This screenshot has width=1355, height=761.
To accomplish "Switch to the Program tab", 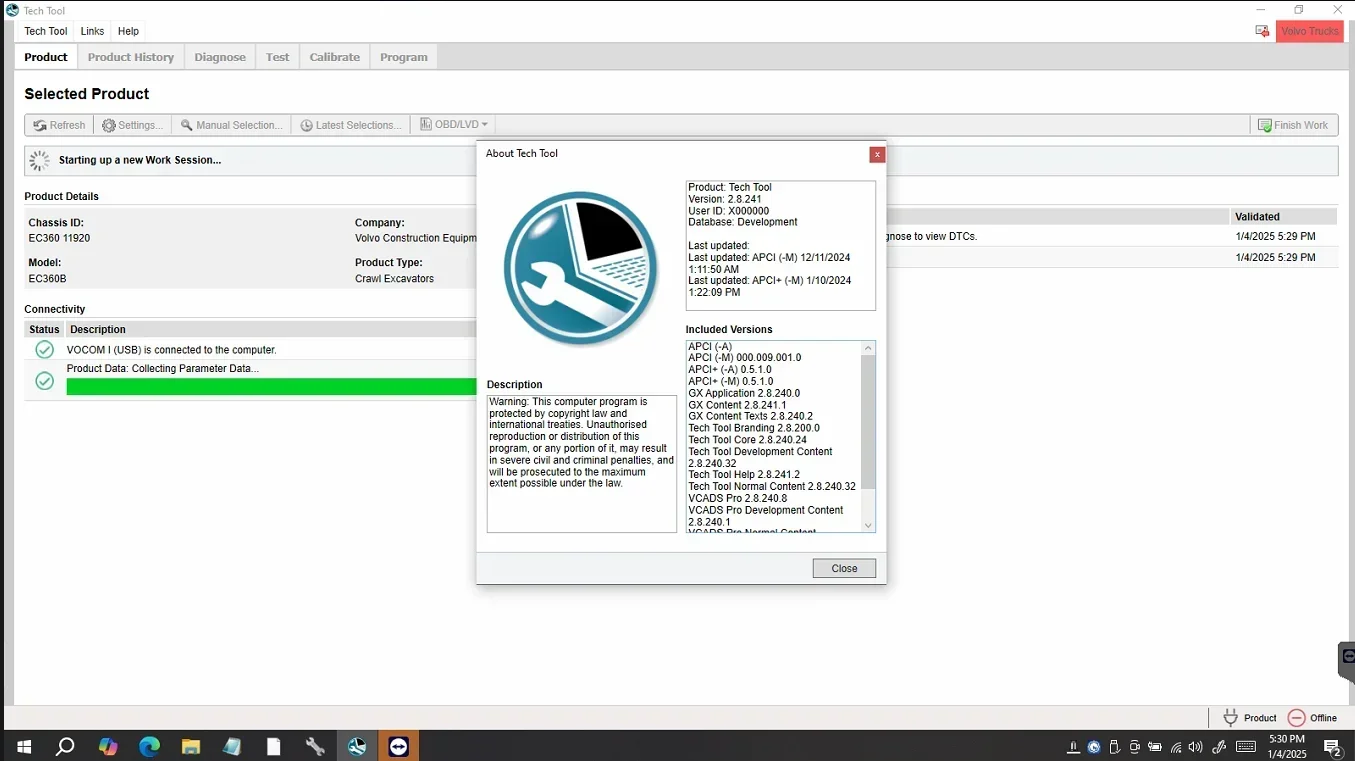I will tap(404, 57).
